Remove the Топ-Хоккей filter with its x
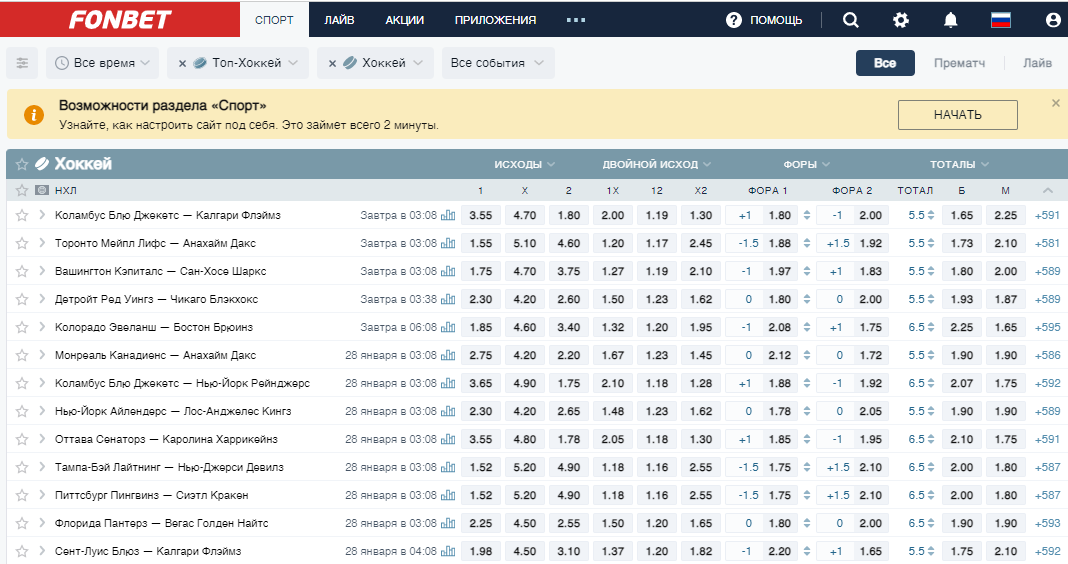Viewport: 1068px width, 564px height. pyautogui.click(x=182, y=63)
